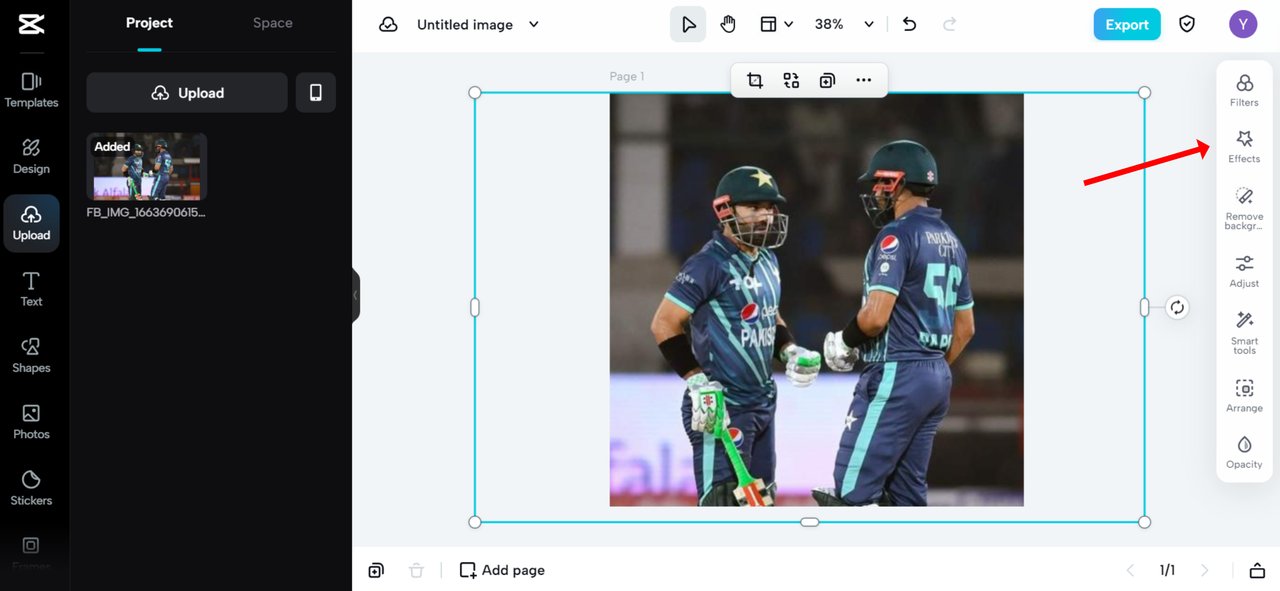Image resolution: width=1280 pixels, height=591 pixels.
Task: Click the Add page button
Action: pyautogui.click(x=502, y=570)
